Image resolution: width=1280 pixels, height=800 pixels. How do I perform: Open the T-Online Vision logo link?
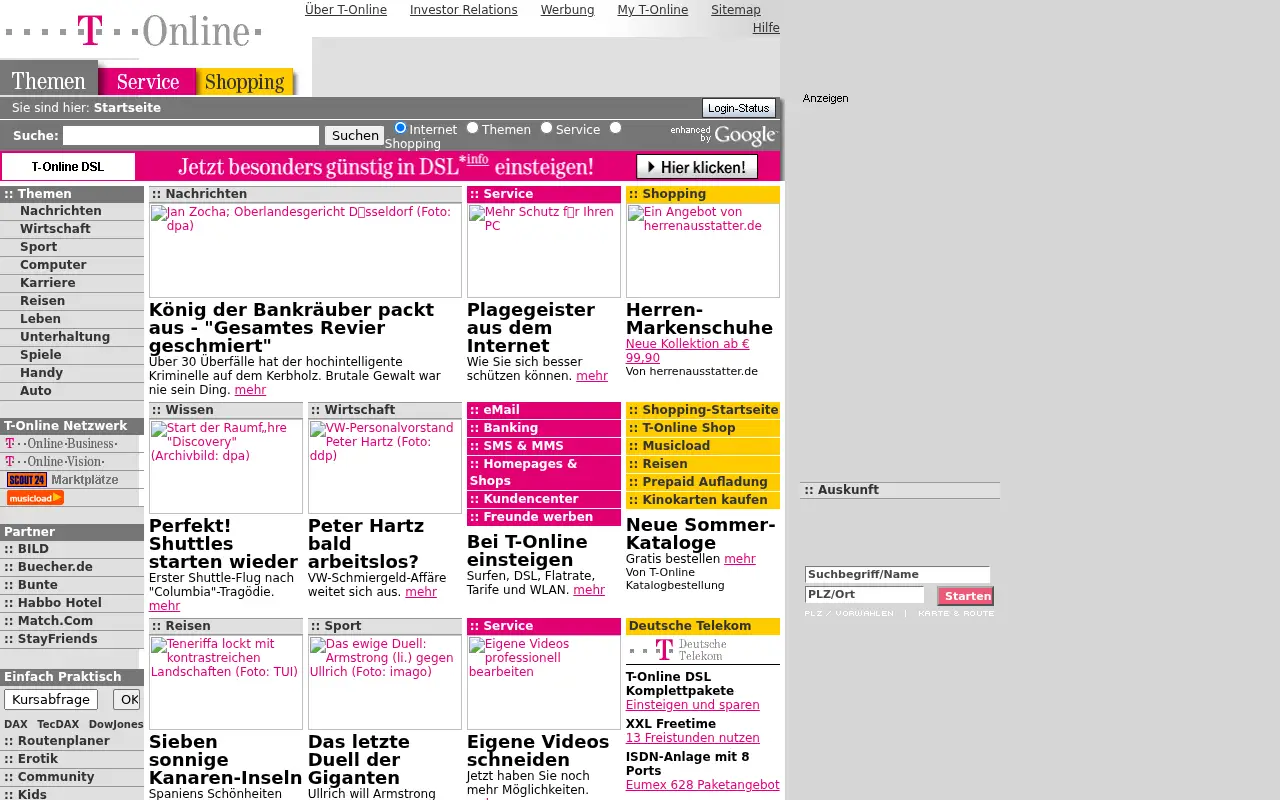coord(55,462)
